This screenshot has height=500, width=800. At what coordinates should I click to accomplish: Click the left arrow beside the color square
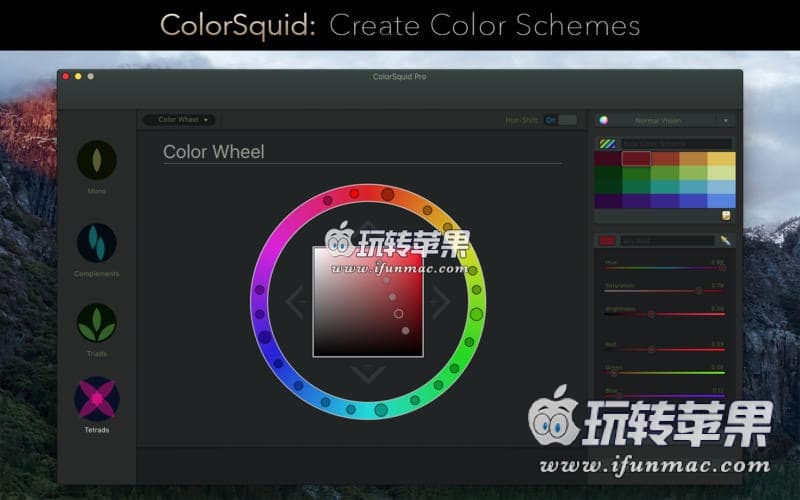[296, 302]
